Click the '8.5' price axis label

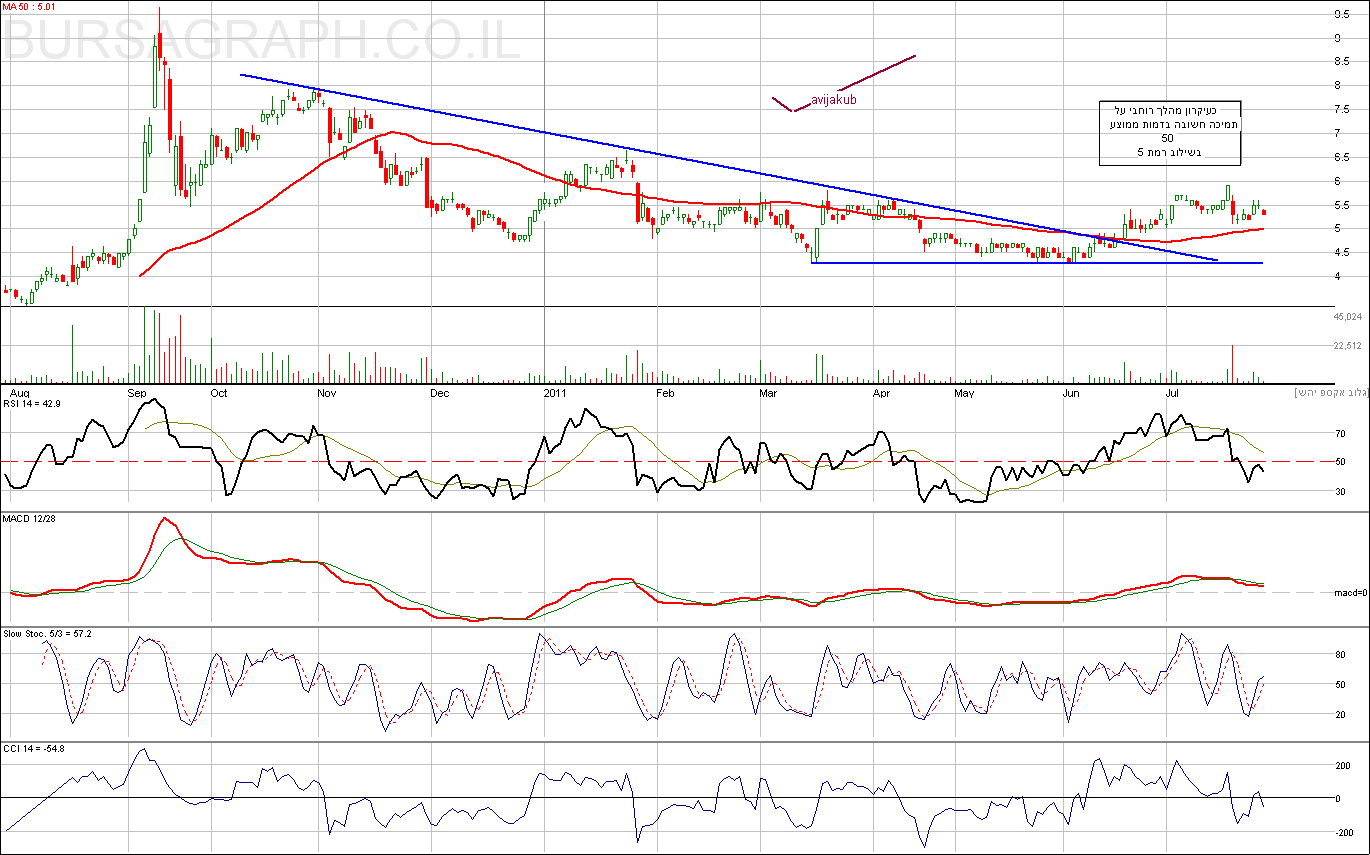pos(1340,62)
